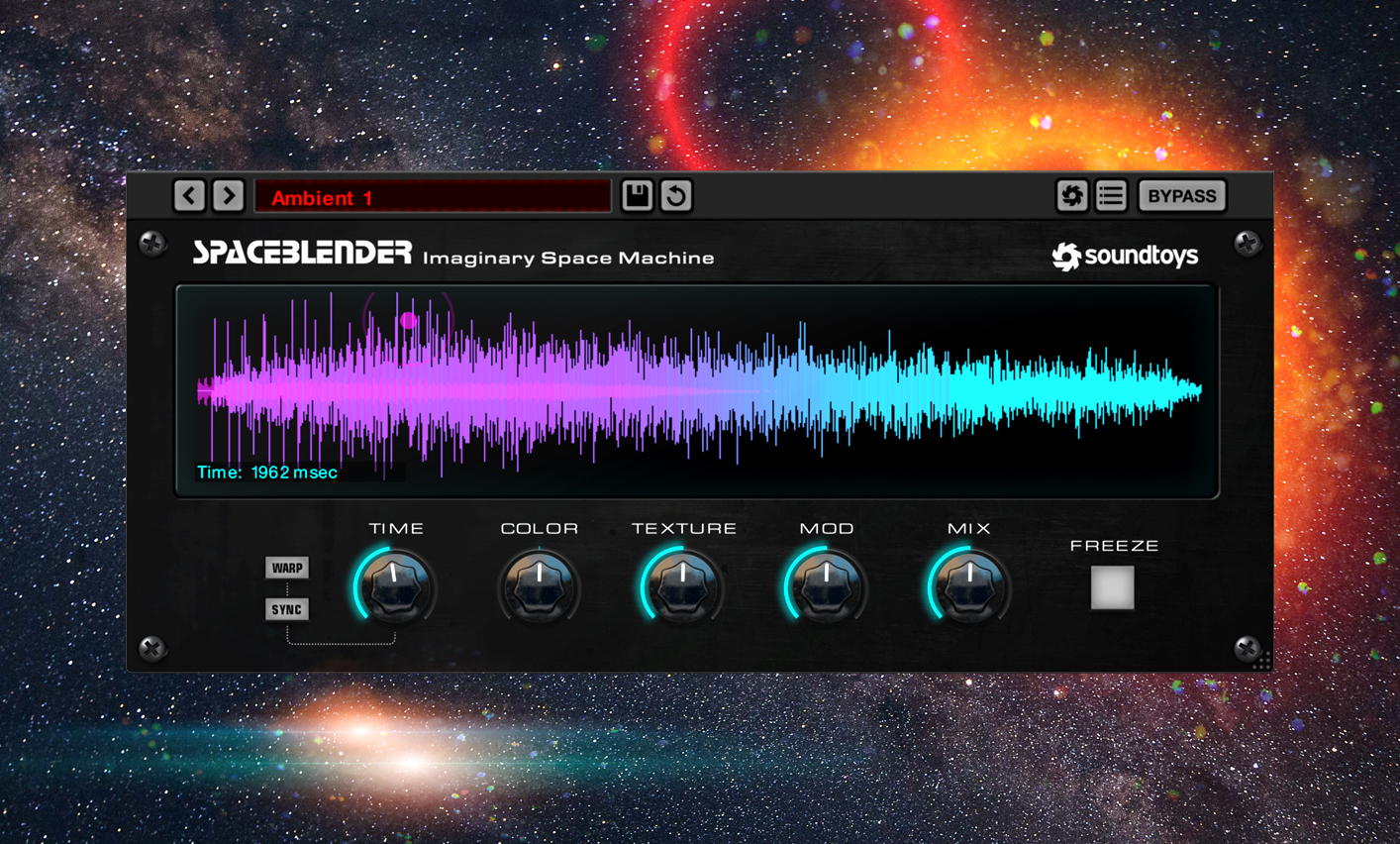Open the Ambient 1 preset name display
Viewport: 1400px width, 844px height.
[x=433, y=197]
